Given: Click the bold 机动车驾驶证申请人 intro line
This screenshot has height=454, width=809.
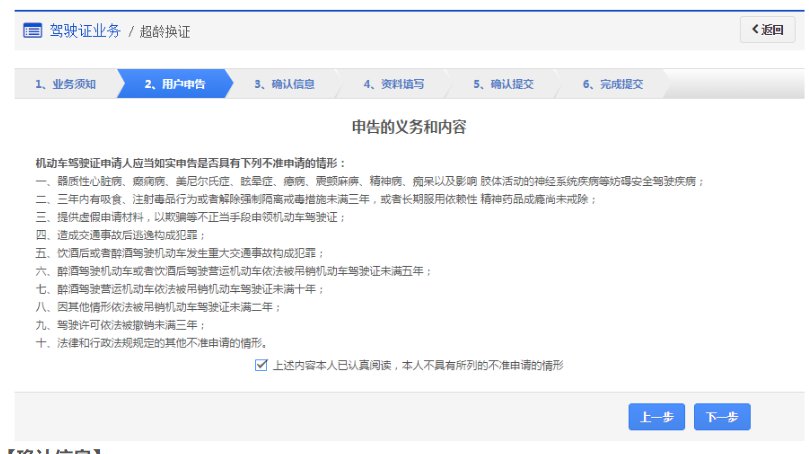Looking at the screenshot, I should pos(190,164).
